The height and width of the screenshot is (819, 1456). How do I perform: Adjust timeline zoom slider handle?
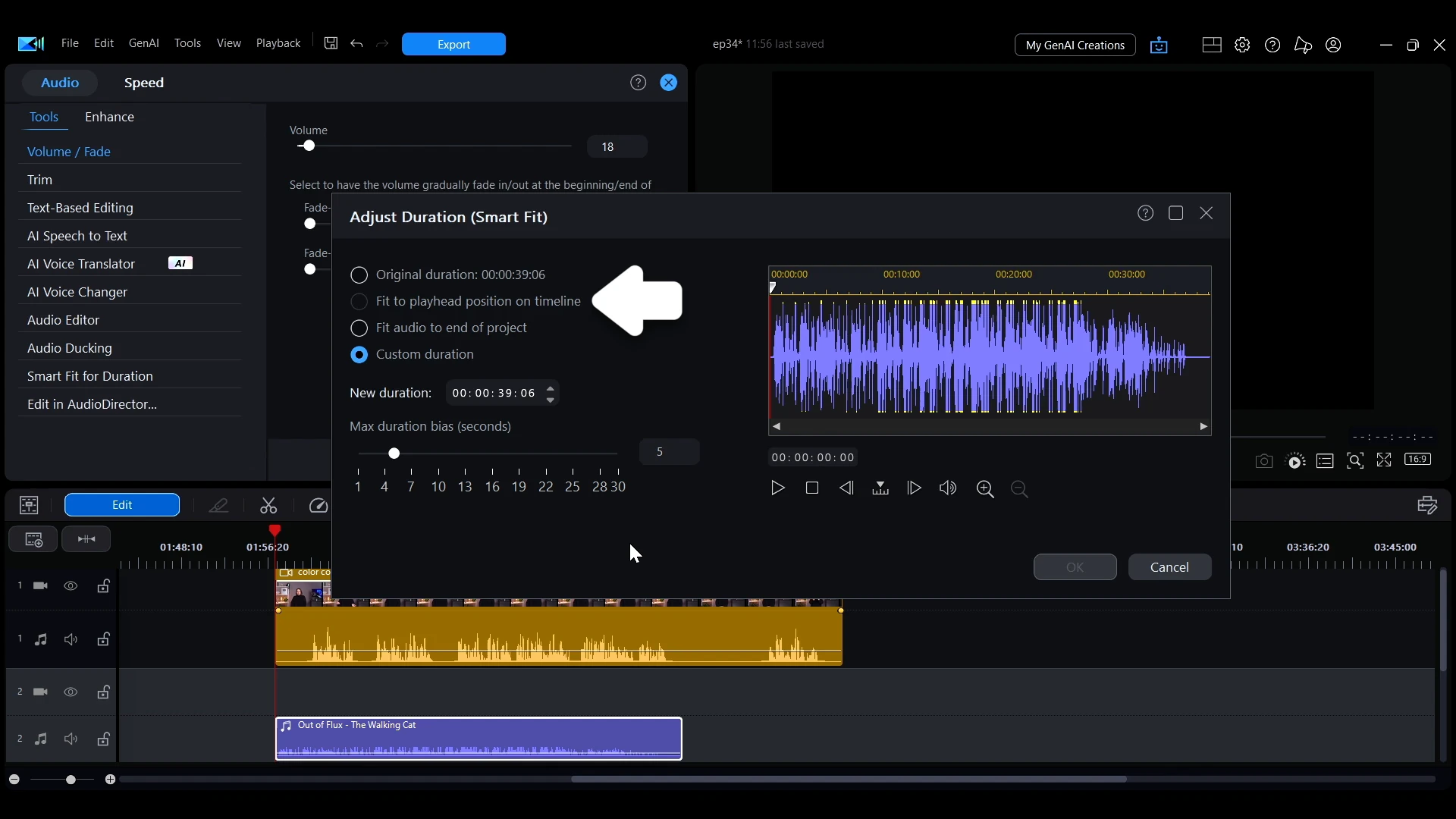(71, 780)
